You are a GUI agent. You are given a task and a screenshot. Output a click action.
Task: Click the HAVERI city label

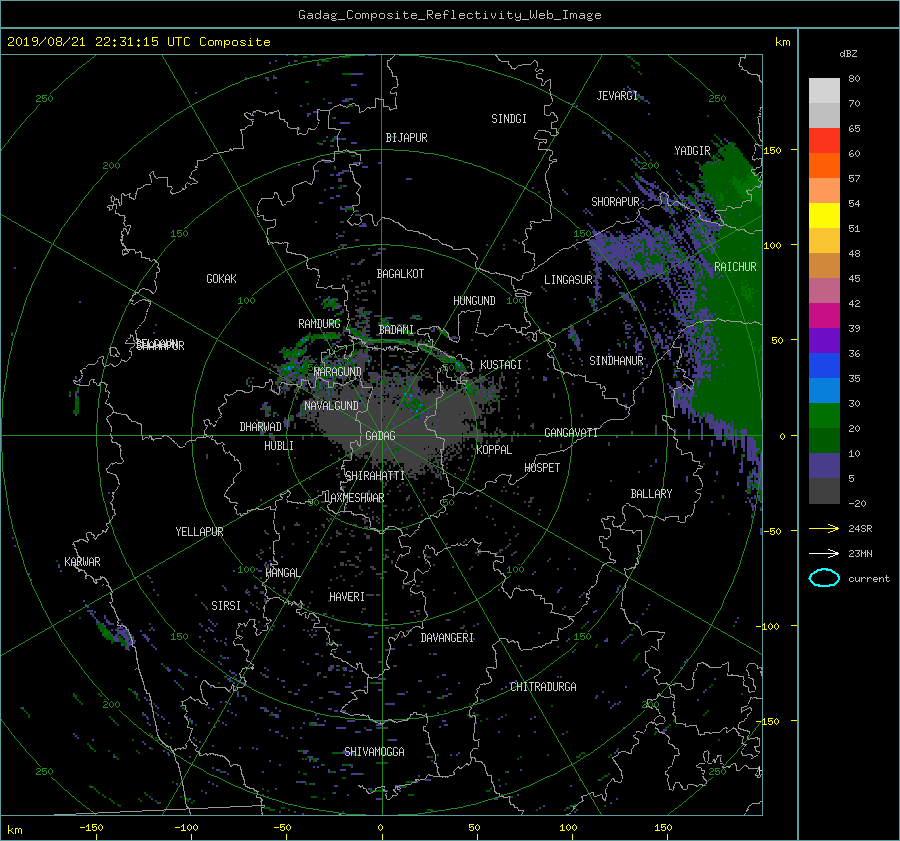tap(347, 597)
